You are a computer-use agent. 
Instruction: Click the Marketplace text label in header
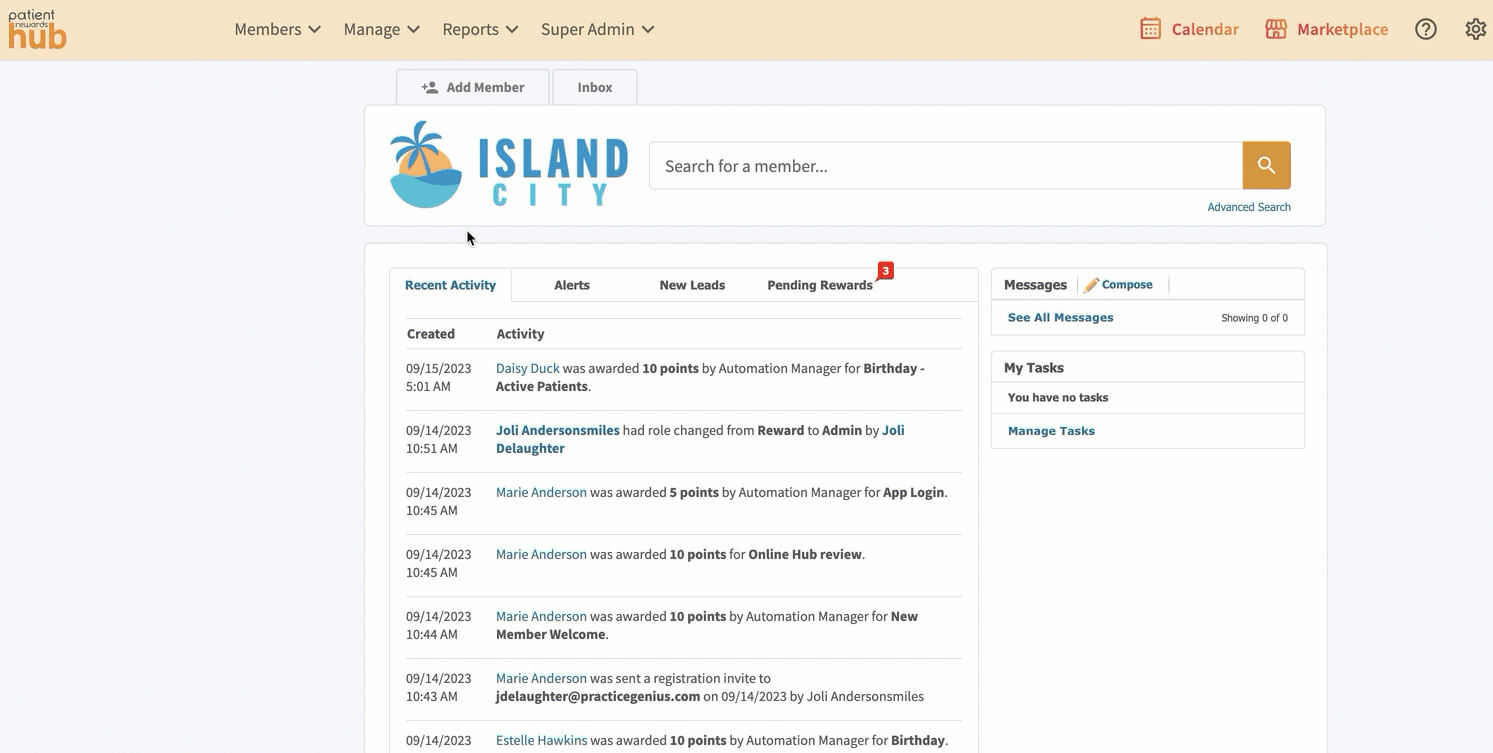coord(1342,29)
